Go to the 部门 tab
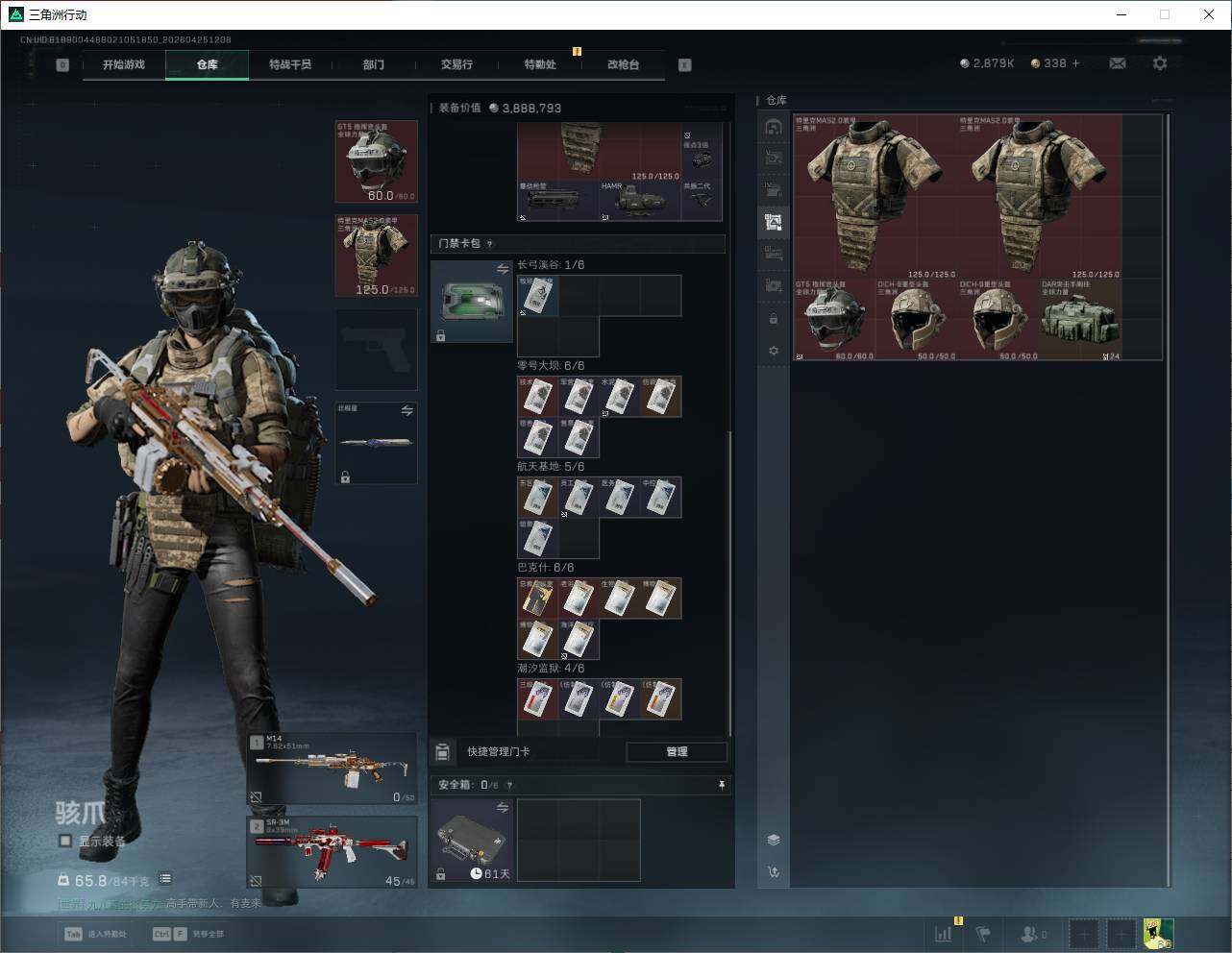Screen dimensions: 1232x953 point(374,64)
